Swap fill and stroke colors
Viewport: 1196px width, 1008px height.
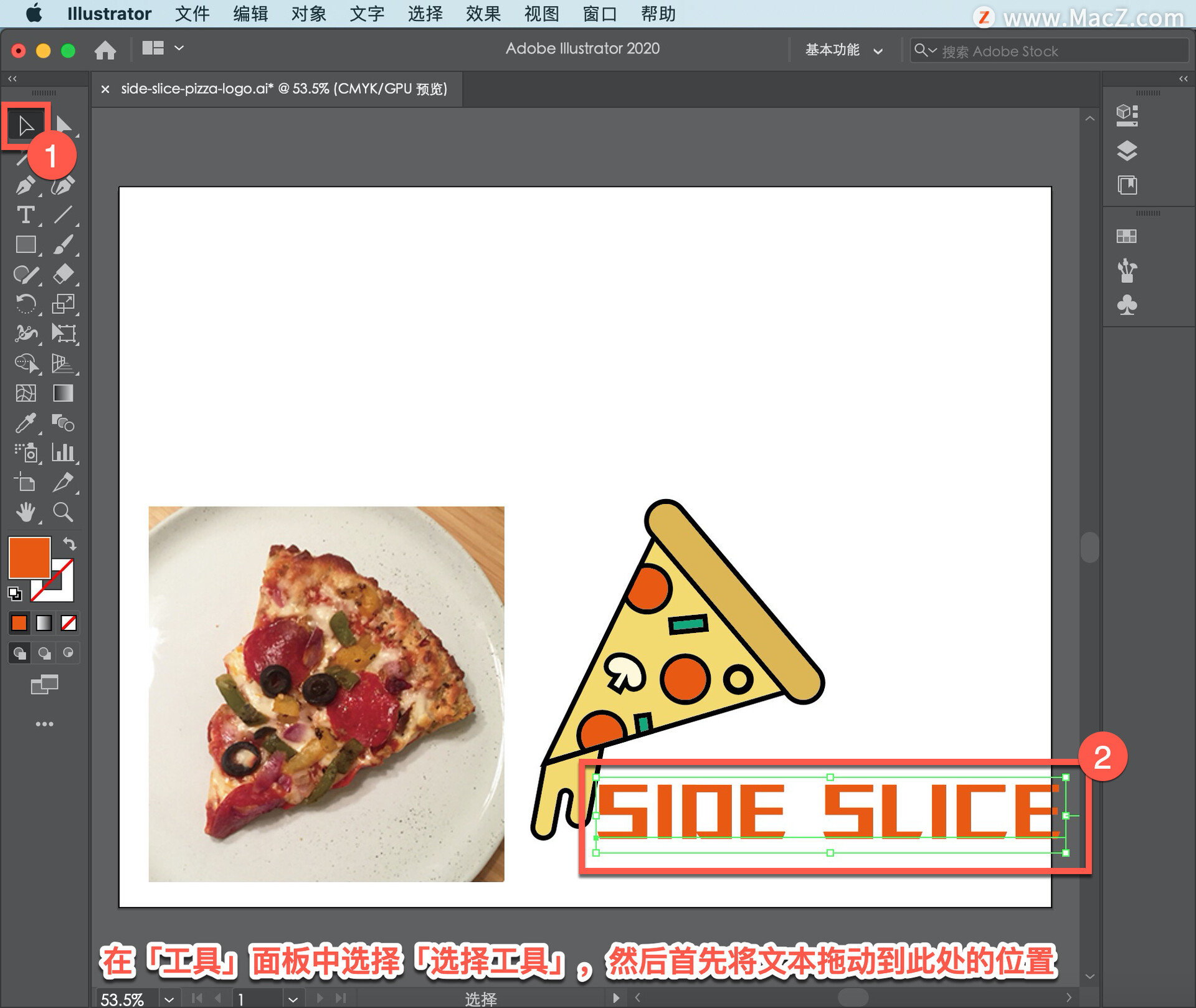pyautogui.click(x=70, y=544)
